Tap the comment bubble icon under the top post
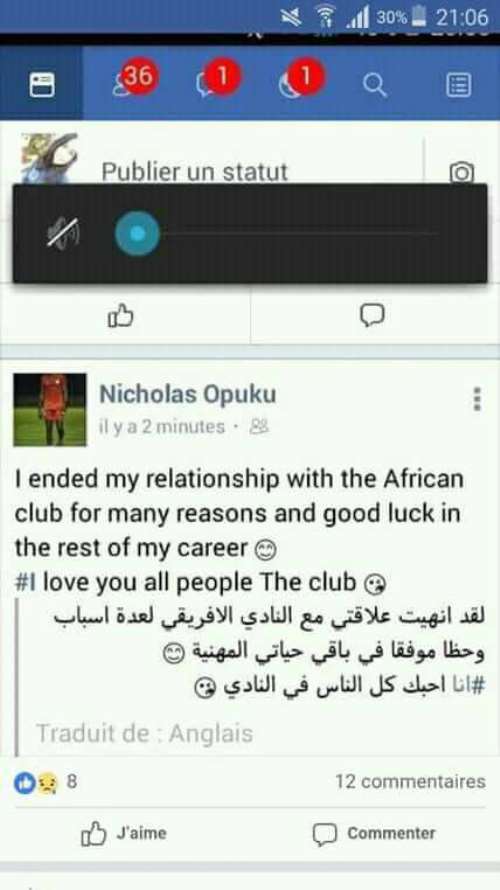The width and height of the screenshot is (500, 890). pyautogui.click(x=372, y=315)
